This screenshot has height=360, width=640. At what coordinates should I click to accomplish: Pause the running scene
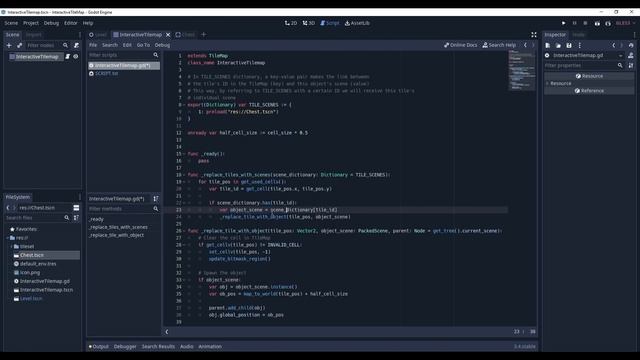(574, 23)
